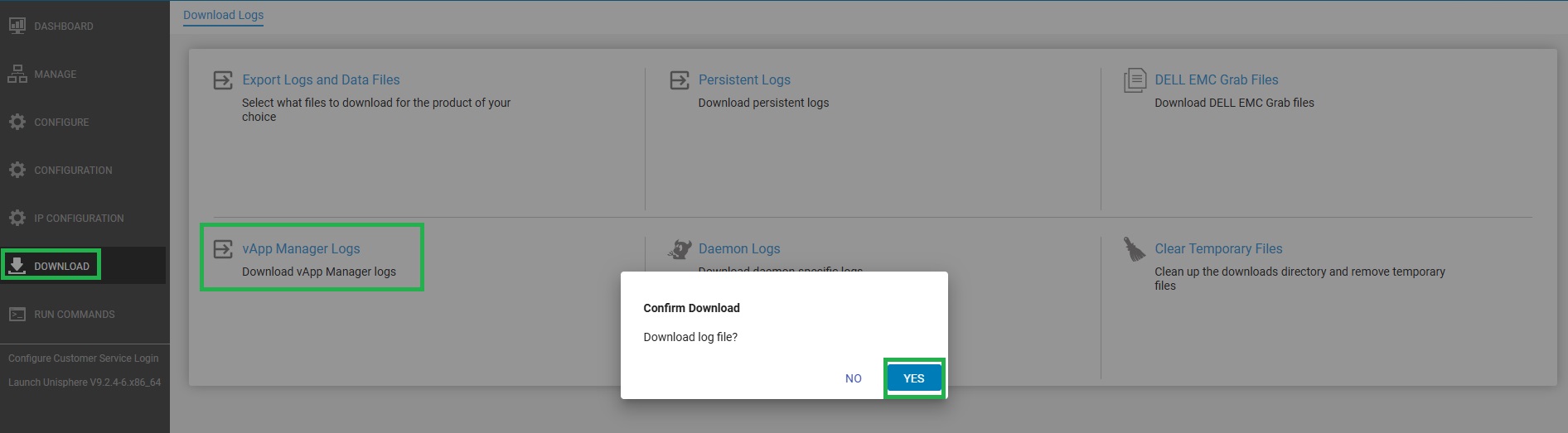Image resolution: width=1568 pixels, height=433 pixels.
Task: Open the Configuration menu item
Action: [x=73, y=170]
